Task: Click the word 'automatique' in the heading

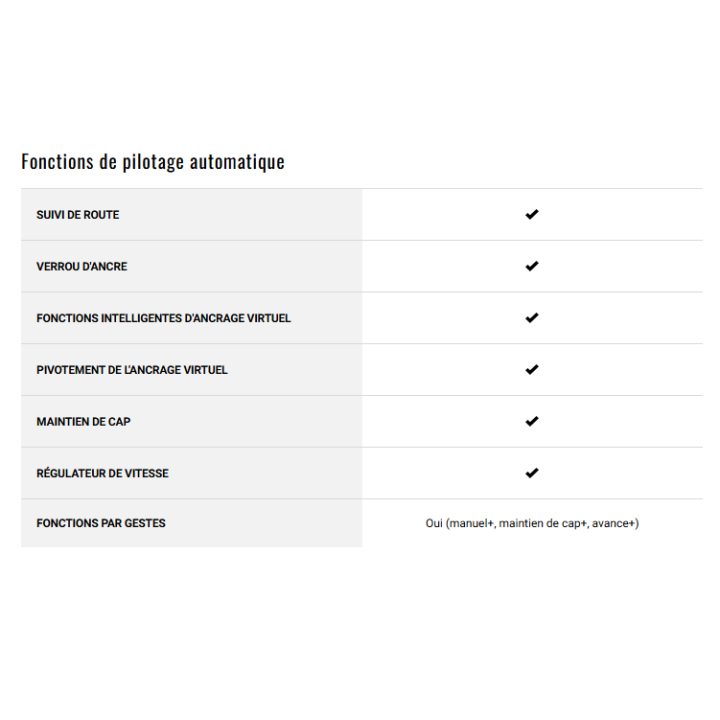Action: coord(240,162)
